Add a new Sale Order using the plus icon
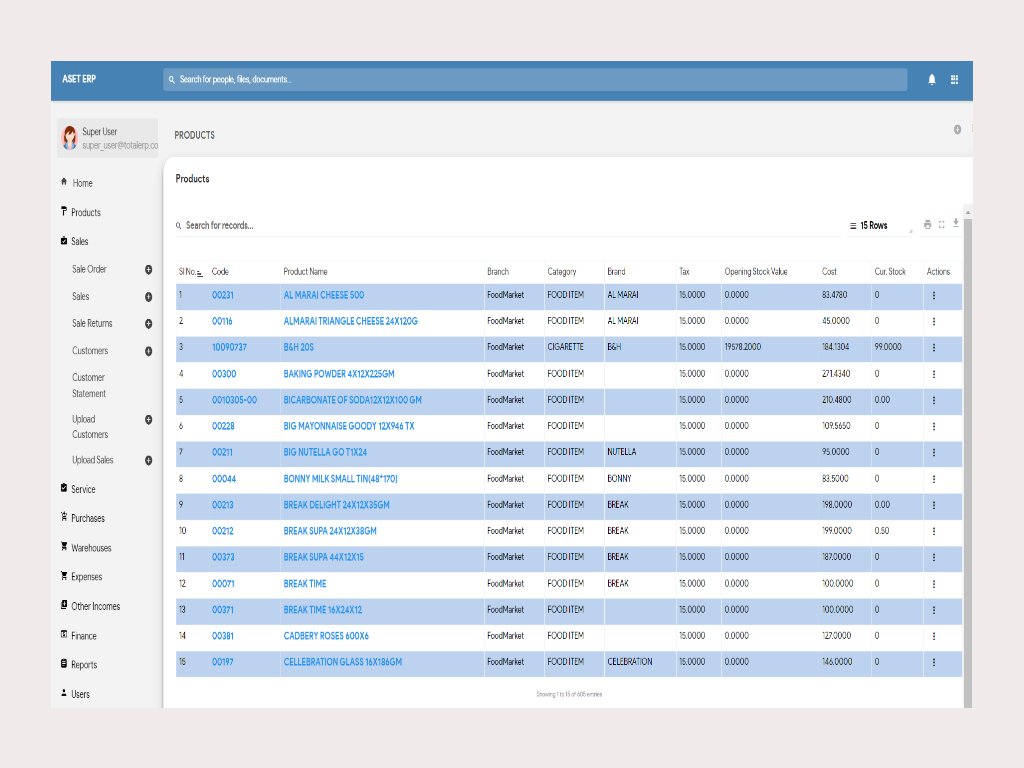Viewport: 1024px width, 768px height. click(x=148, y=269)
